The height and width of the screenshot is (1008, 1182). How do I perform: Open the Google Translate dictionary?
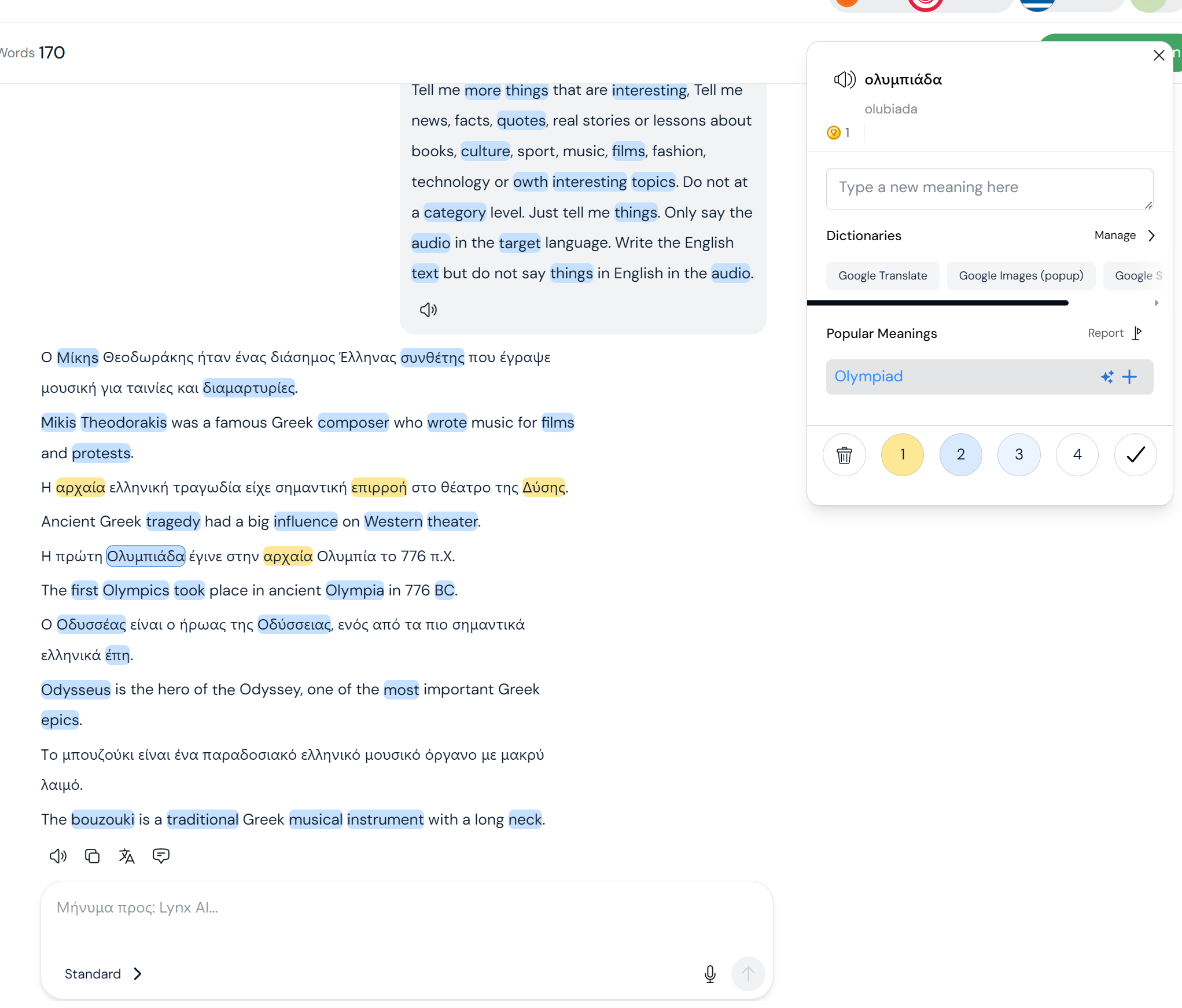click(x=882, y=276)
